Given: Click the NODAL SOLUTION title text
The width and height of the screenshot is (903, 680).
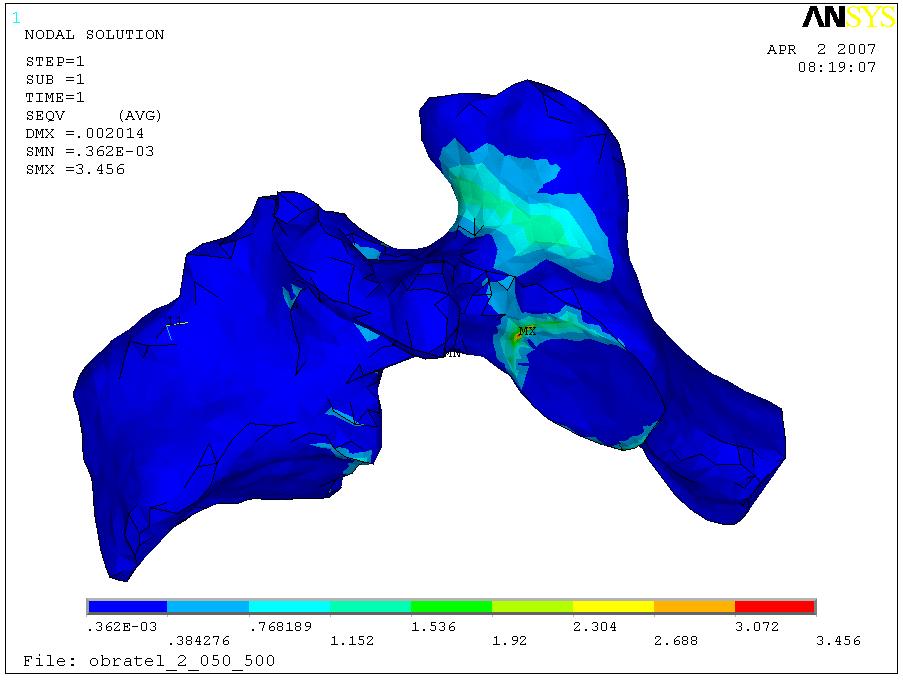Looking at the screenshot, I should (x=94, y=35).
